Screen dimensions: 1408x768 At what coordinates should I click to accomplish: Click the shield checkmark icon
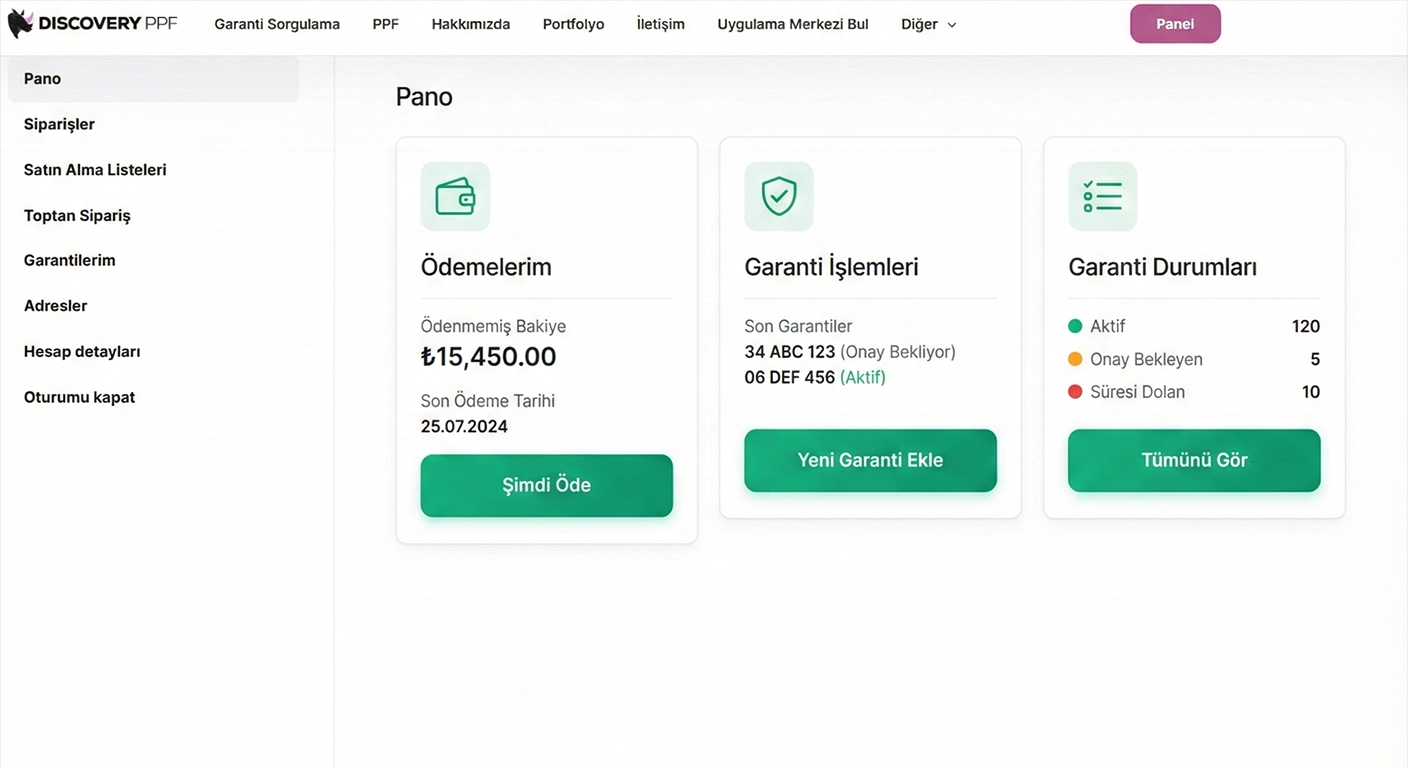779,197
